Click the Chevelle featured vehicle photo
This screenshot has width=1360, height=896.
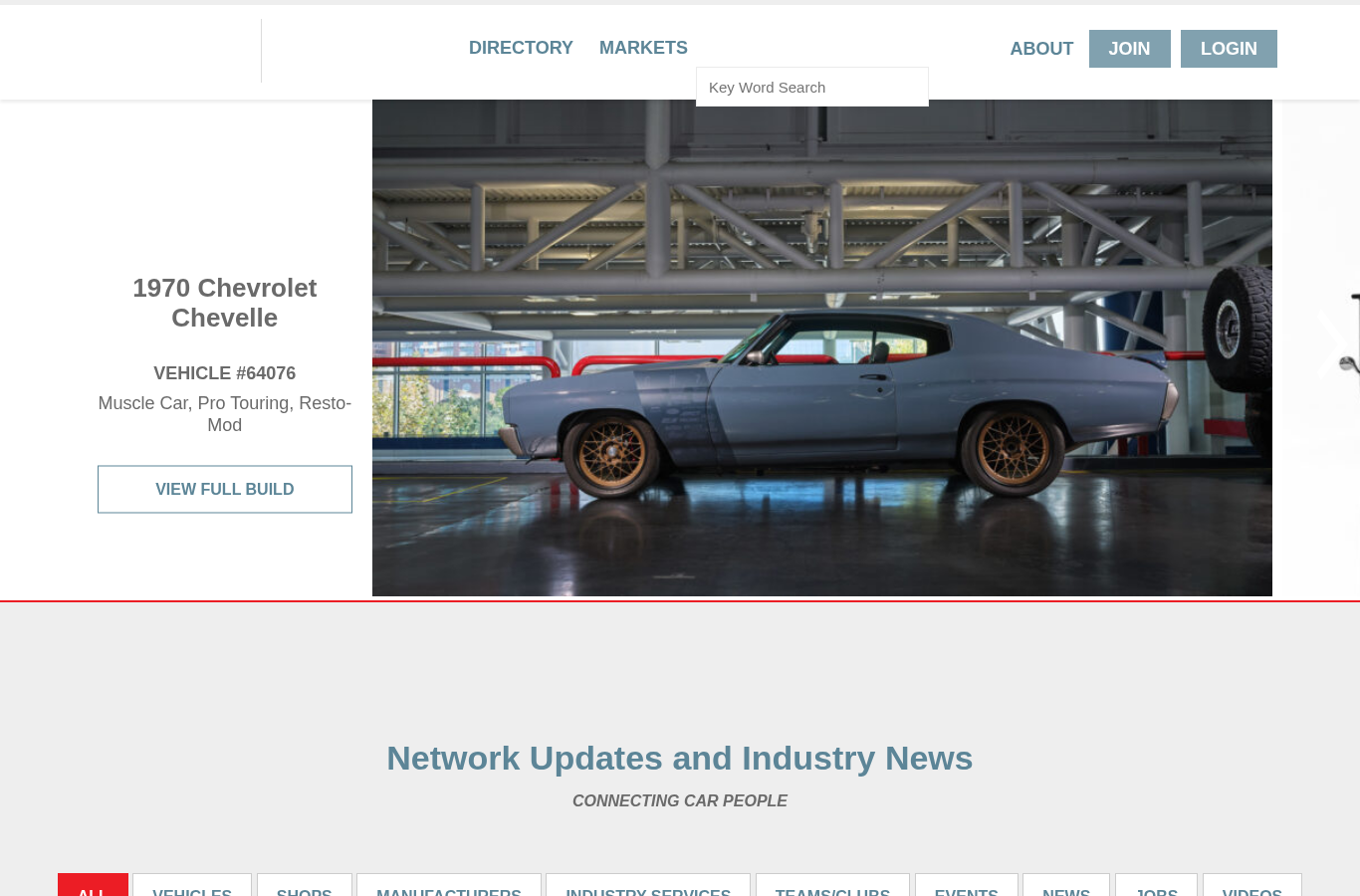click(x=822, y=347)
